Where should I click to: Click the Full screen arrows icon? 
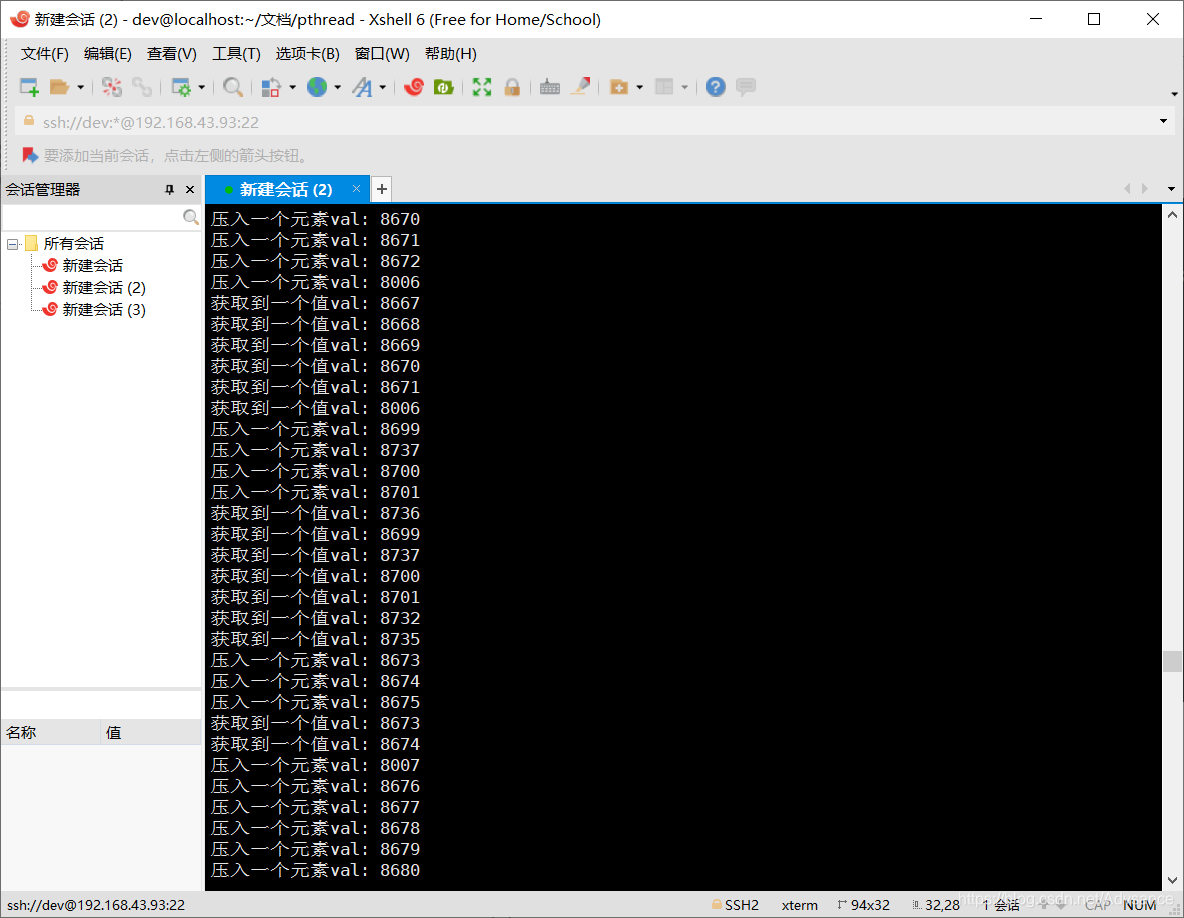[x=482, y=87]
